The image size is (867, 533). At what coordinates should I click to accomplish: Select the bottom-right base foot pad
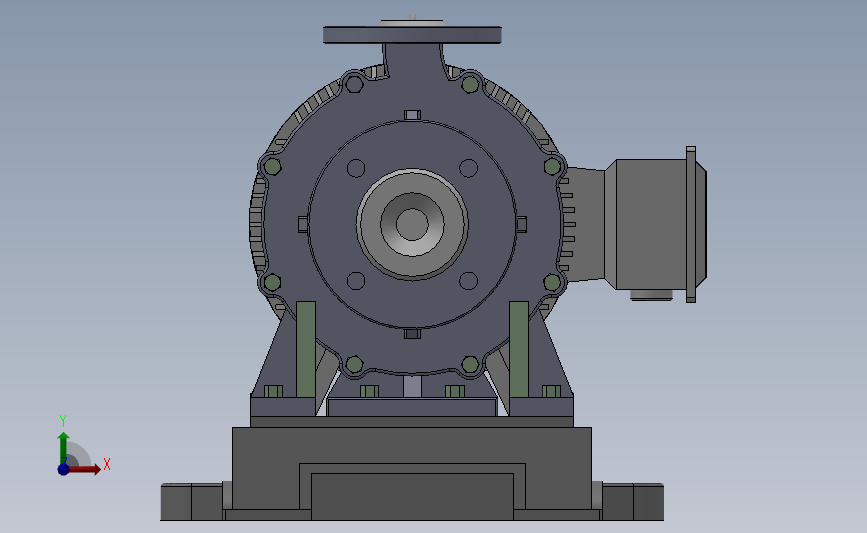coord(633,502)
